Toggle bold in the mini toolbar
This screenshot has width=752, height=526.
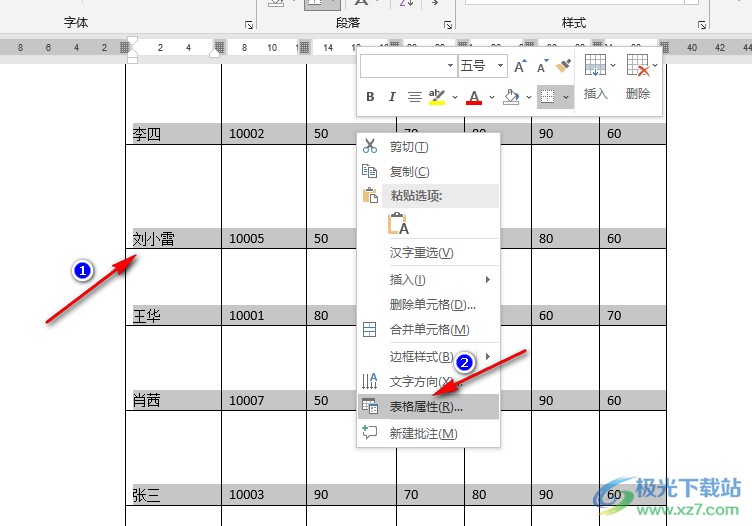pyautogui.click(x=370, y=97)
